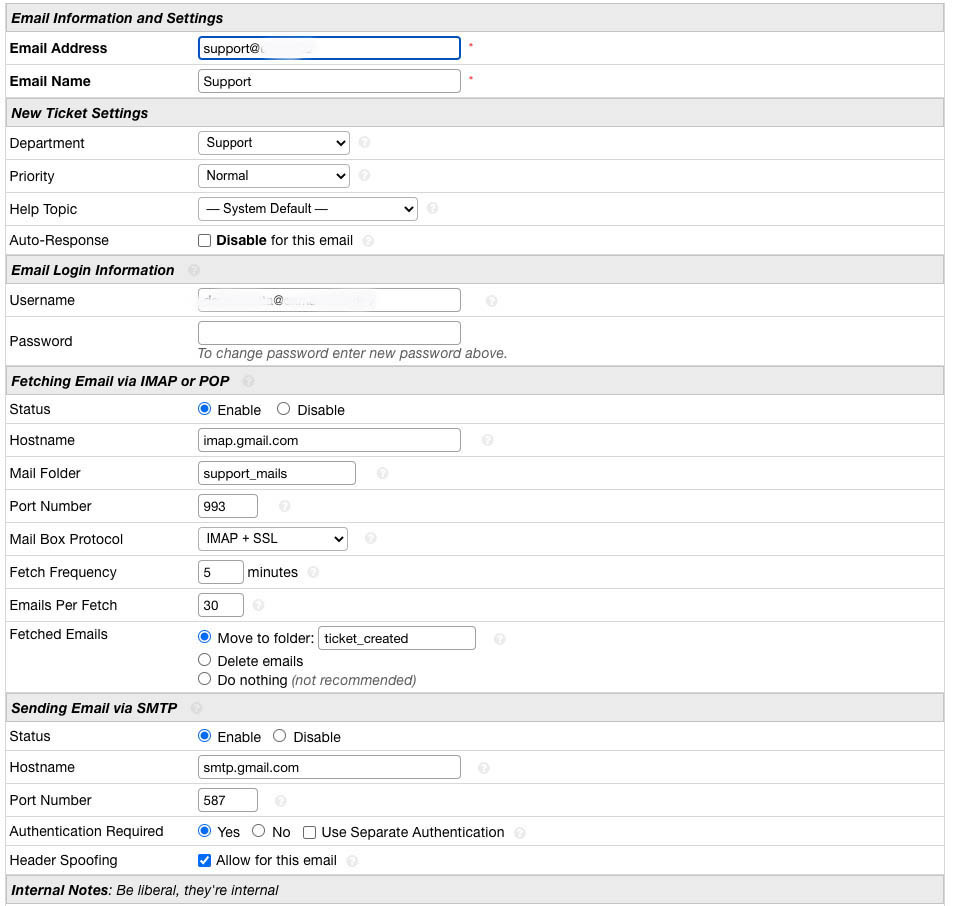Select No for Authentication Required
Screen dimensions: 953x906
coord(258,831)
